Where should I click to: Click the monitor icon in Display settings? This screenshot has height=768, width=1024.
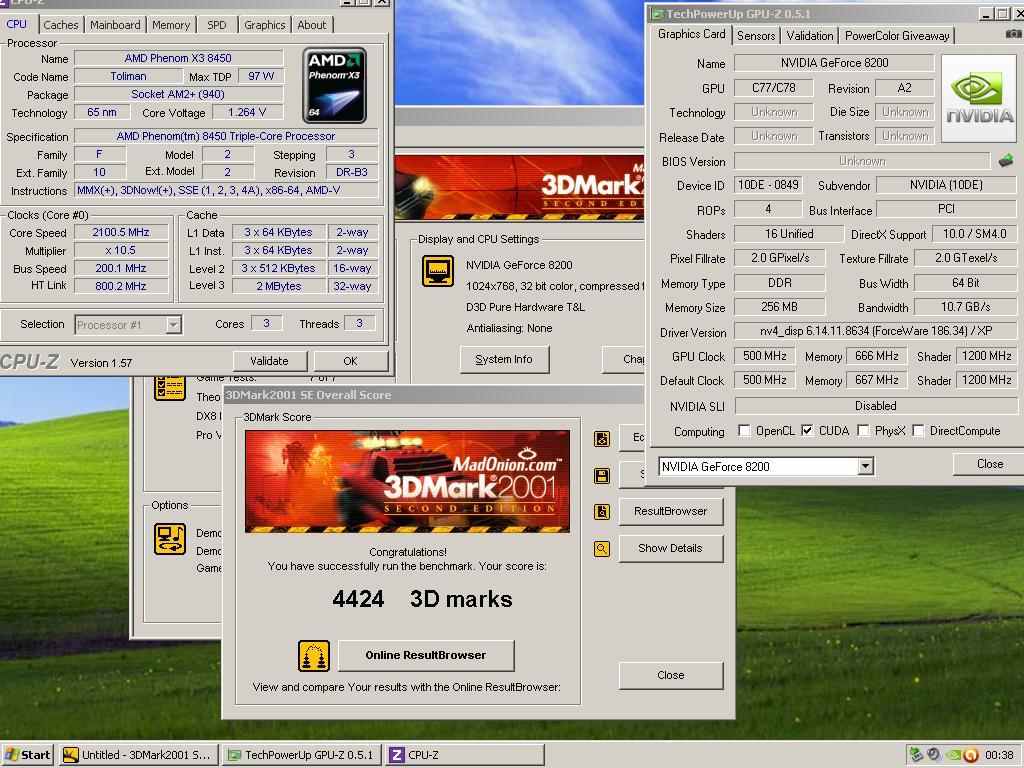(438, 271)
